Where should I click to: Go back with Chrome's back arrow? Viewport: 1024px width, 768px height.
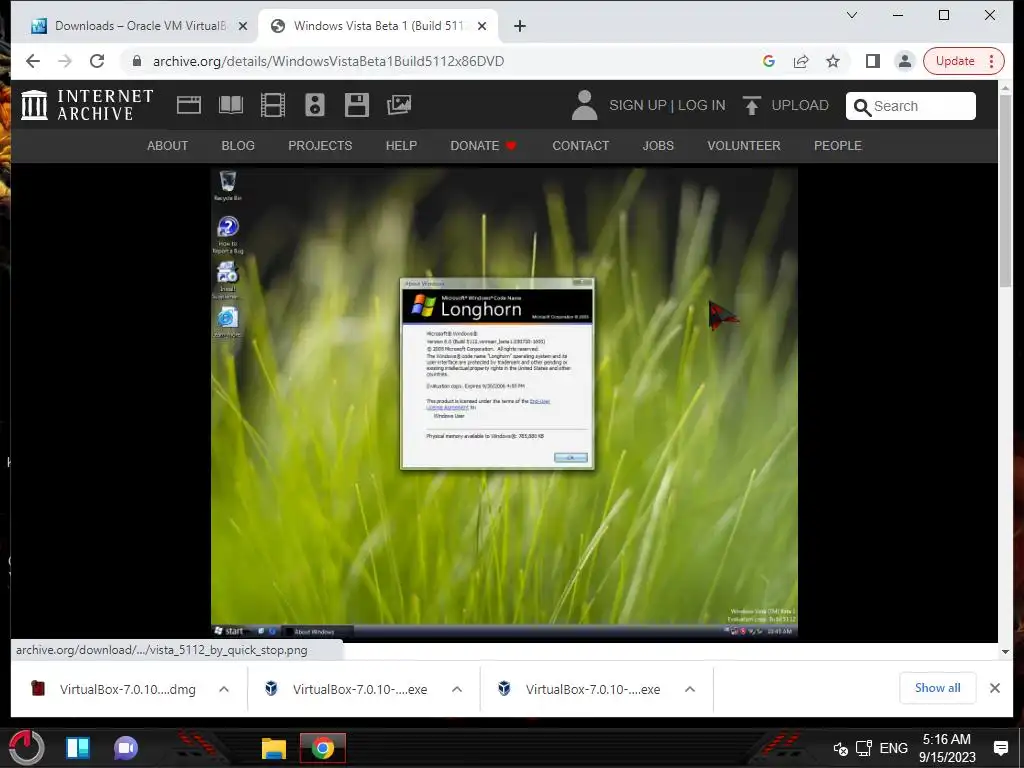click(33, 61)
